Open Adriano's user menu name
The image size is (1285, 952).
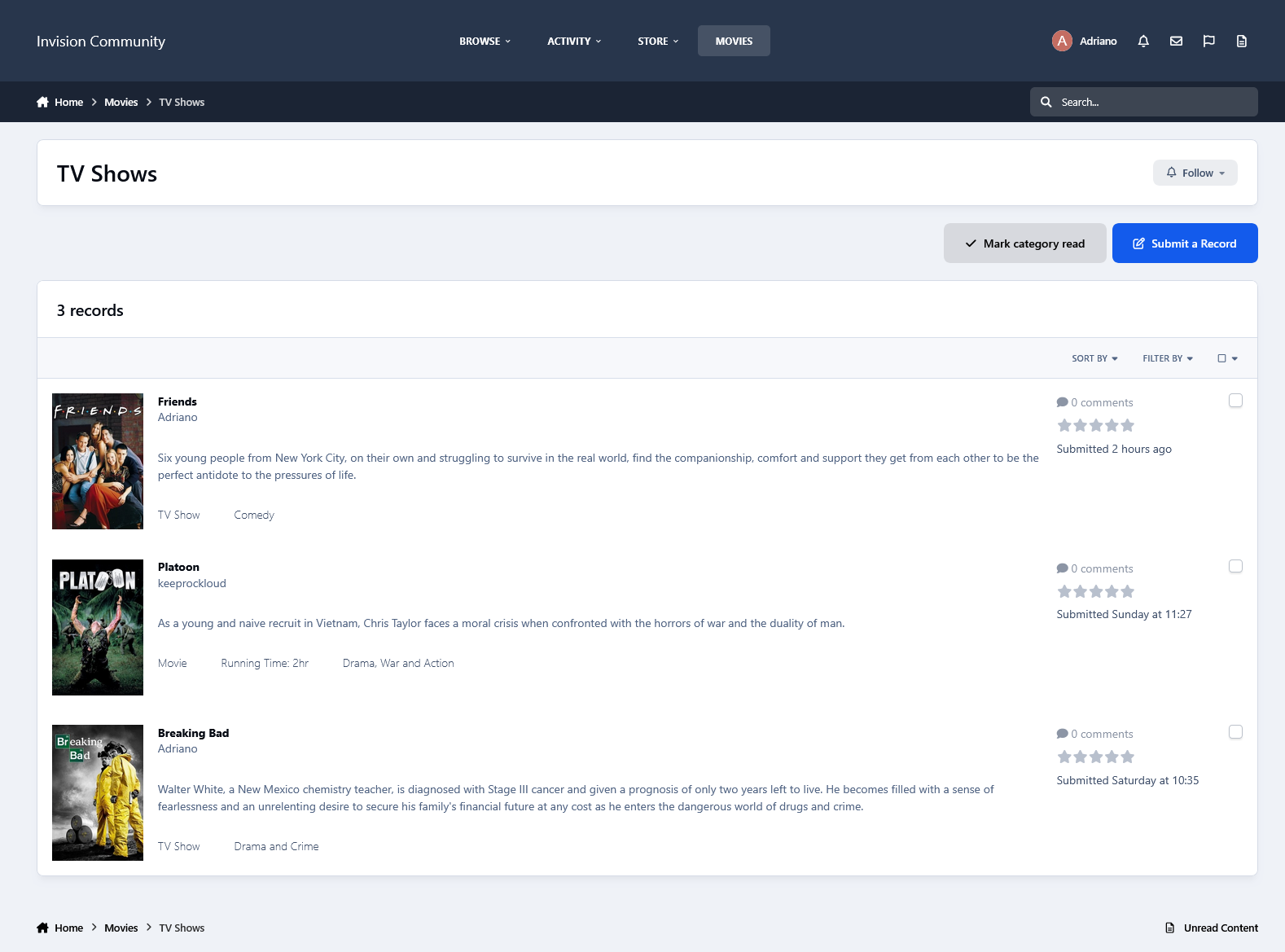pos(1098,41)
